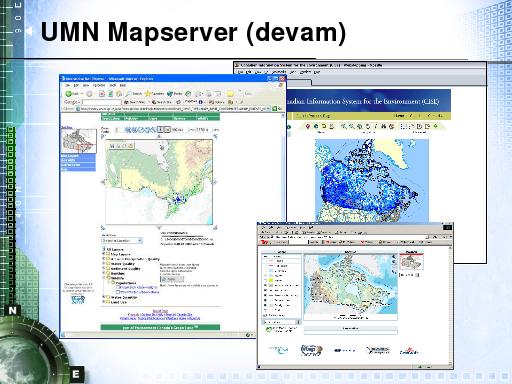
Task: Open the Bookmarks menu in Mozilla window
Action: [x=279, y=72]
